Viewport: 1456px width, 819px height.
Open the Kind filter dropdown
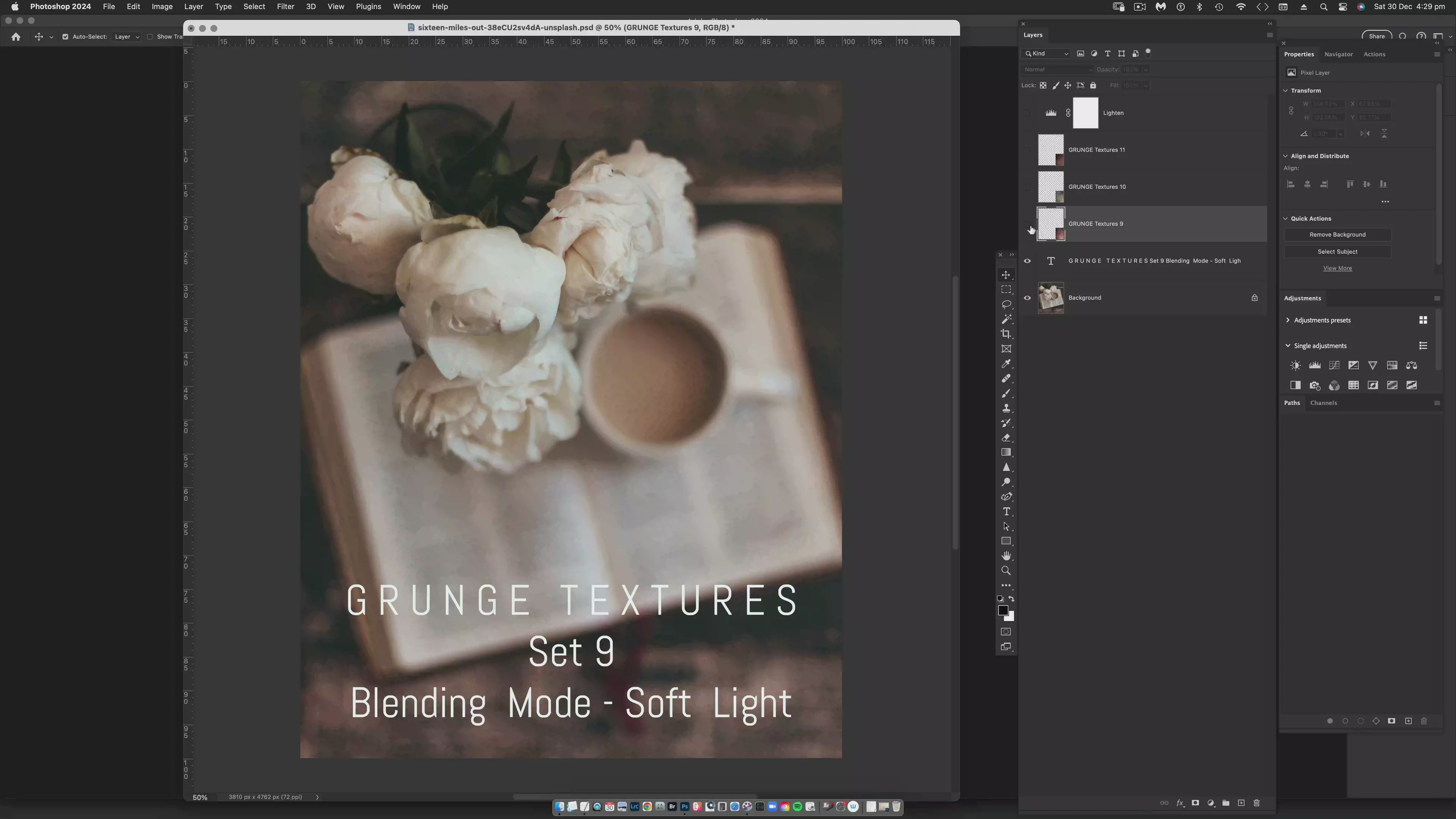[1046, 54]
